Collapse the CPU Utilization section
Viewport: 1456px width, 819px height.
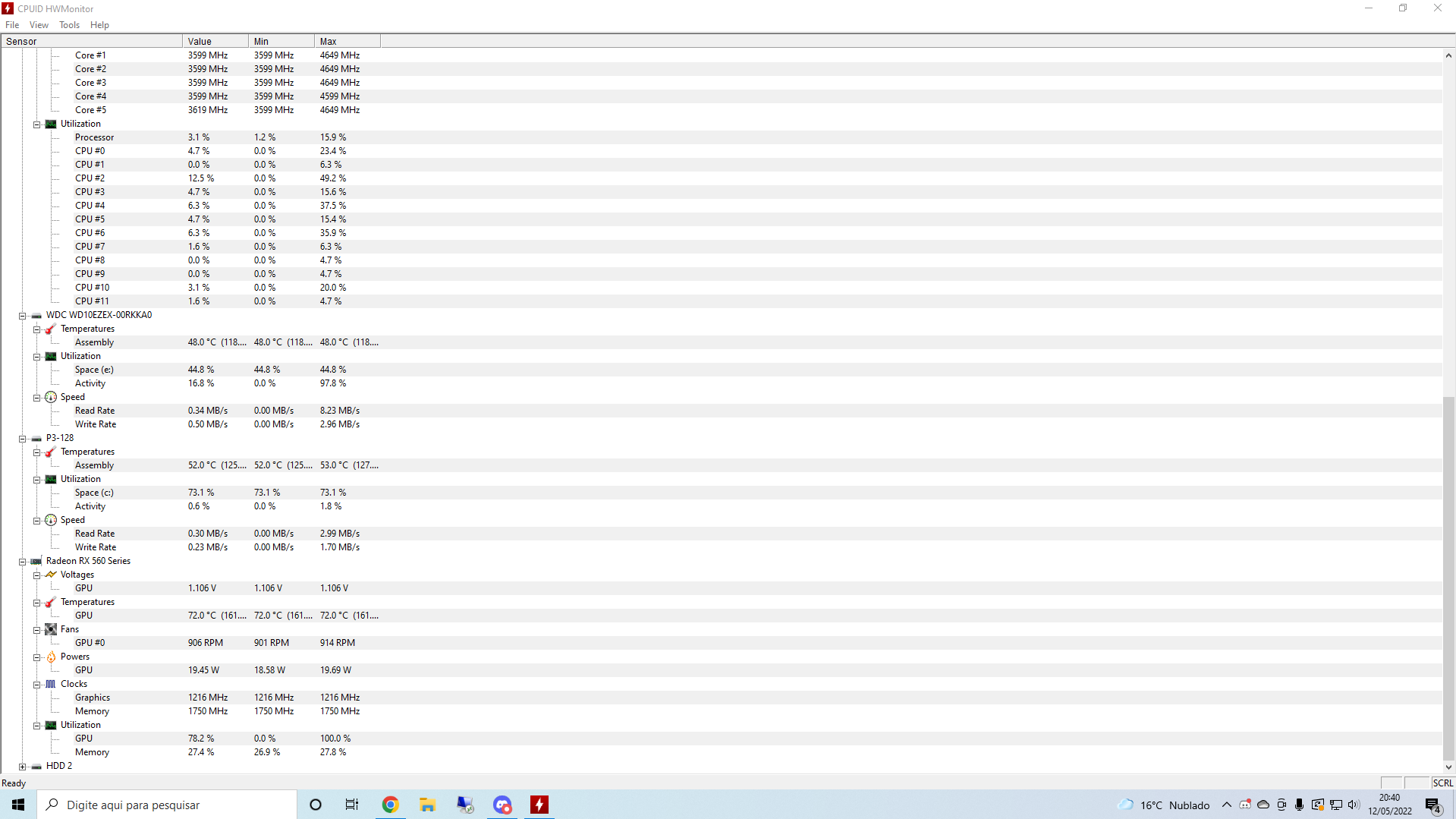pos(36,124)
